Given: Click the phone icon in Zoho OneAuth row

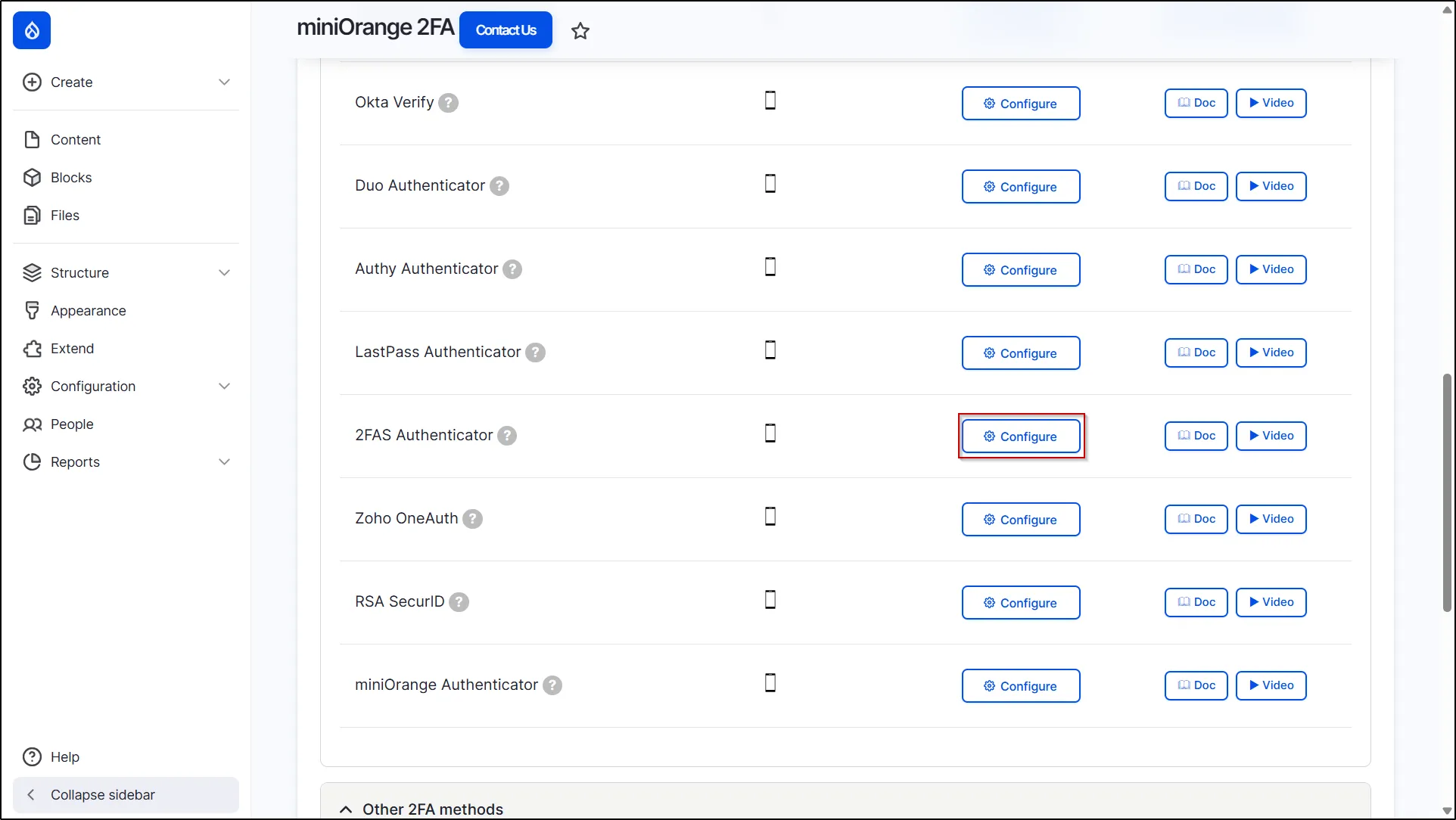Looking at the screenshot, I should pos(770,517).
